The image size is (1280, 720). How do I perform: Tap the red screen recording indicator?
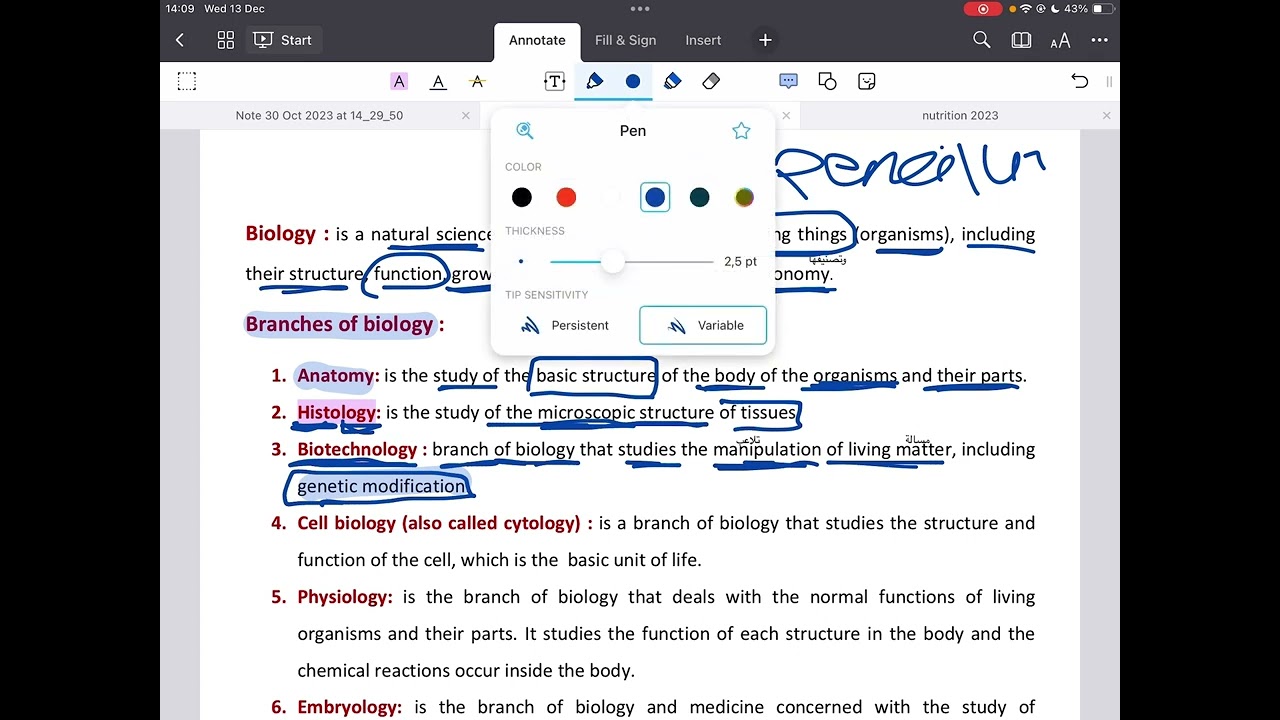tap(983, 9)
